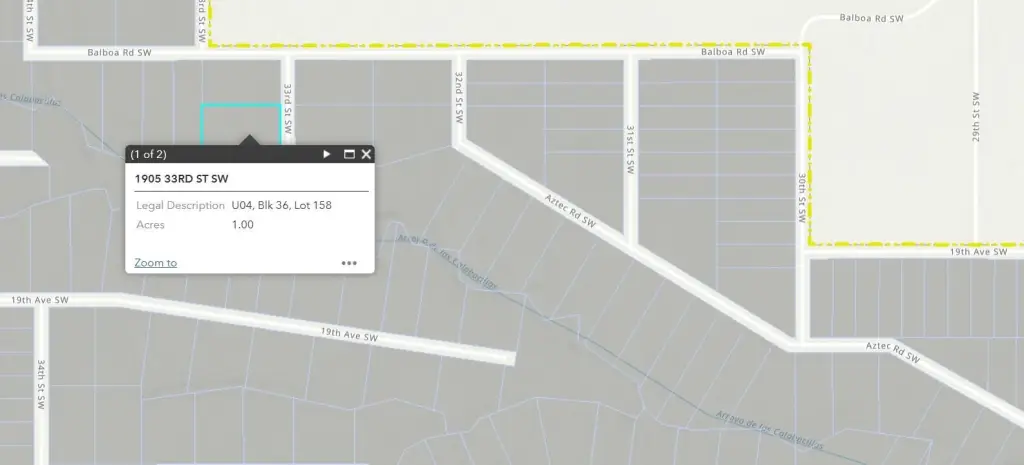Show the next feature in the popup

(327, 154)
